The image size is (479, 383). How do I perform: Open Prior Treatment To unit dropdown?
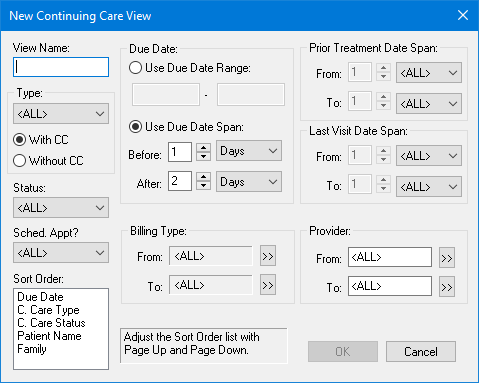(x=429, y=104)
